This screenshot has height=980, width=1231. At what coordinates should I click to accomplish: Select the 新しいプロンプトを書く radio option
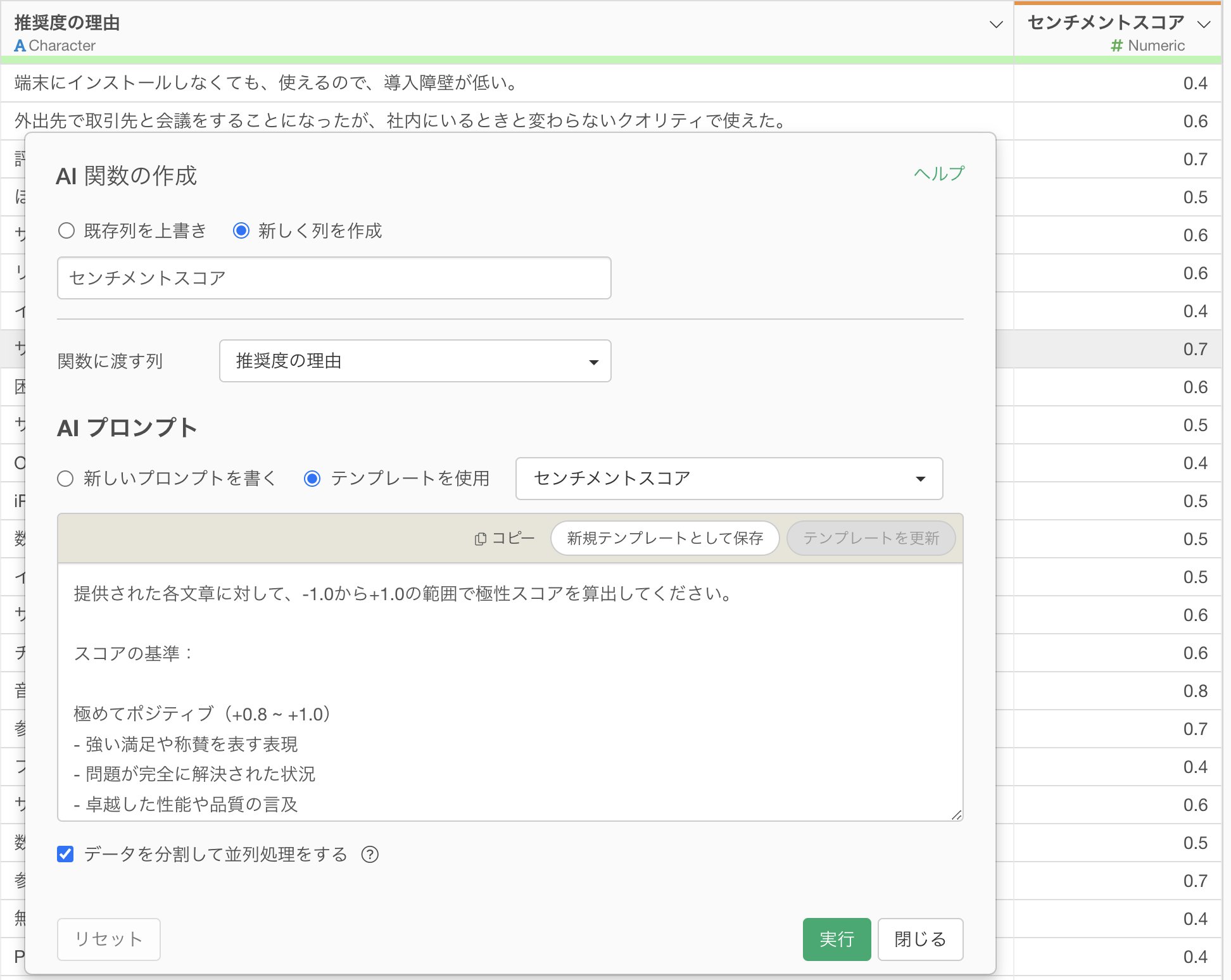66,479
